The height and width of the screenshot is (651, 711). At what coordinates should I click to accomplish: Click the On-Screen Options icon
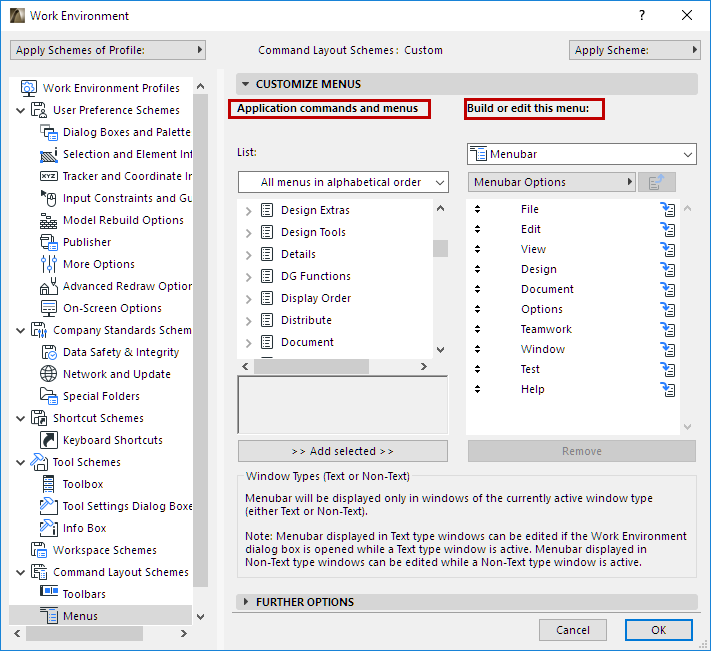(x=49, y=308)
